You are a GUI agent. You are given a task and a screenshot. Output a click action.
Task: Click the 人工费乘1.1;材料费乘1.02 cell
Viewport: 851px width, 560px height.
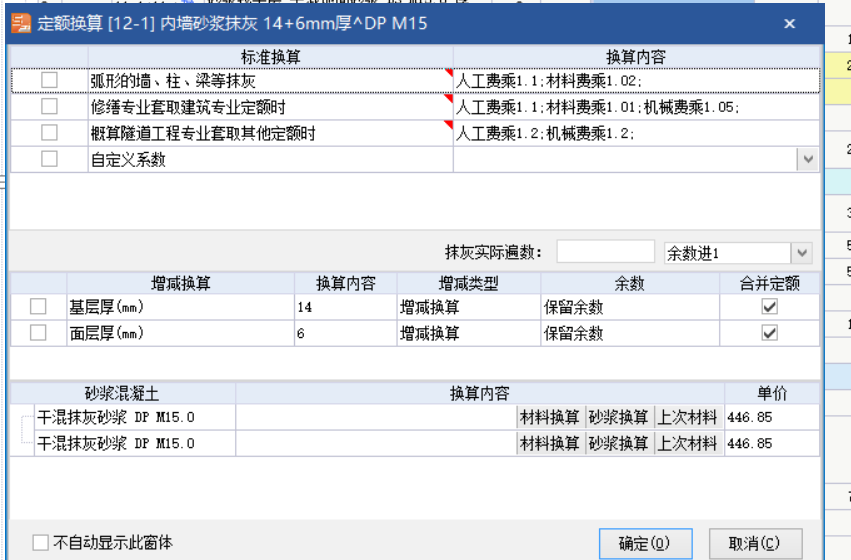pyautogui.click(x=636, y=81)
